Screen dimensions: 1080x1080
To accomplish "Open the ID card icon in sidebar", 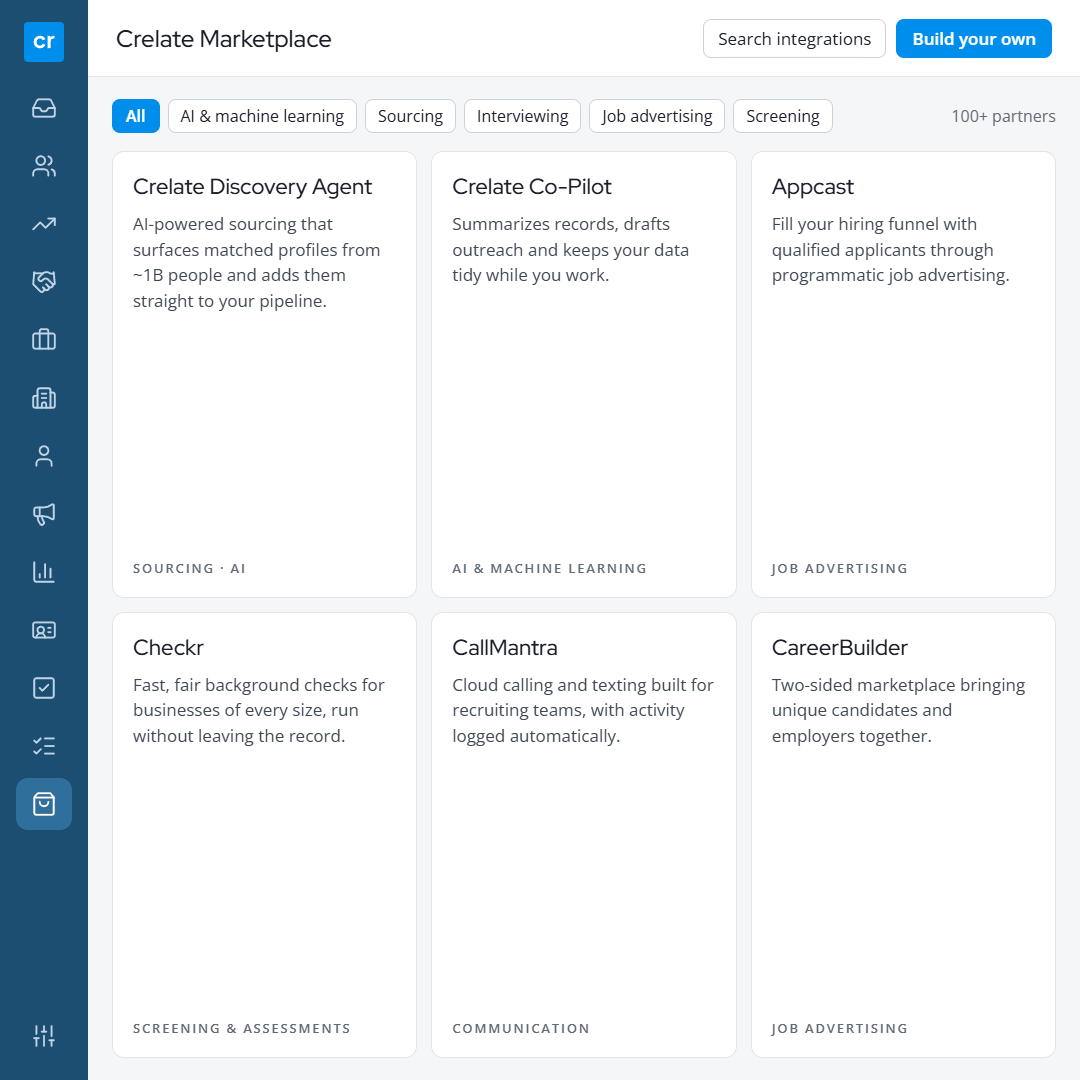I will point(43,630).
